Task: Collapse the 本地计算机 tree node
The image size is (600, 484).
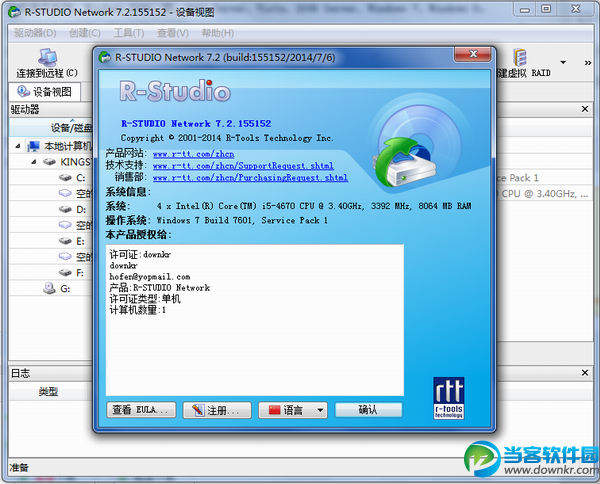Action: pyautogui.click(x=18, y=146)
